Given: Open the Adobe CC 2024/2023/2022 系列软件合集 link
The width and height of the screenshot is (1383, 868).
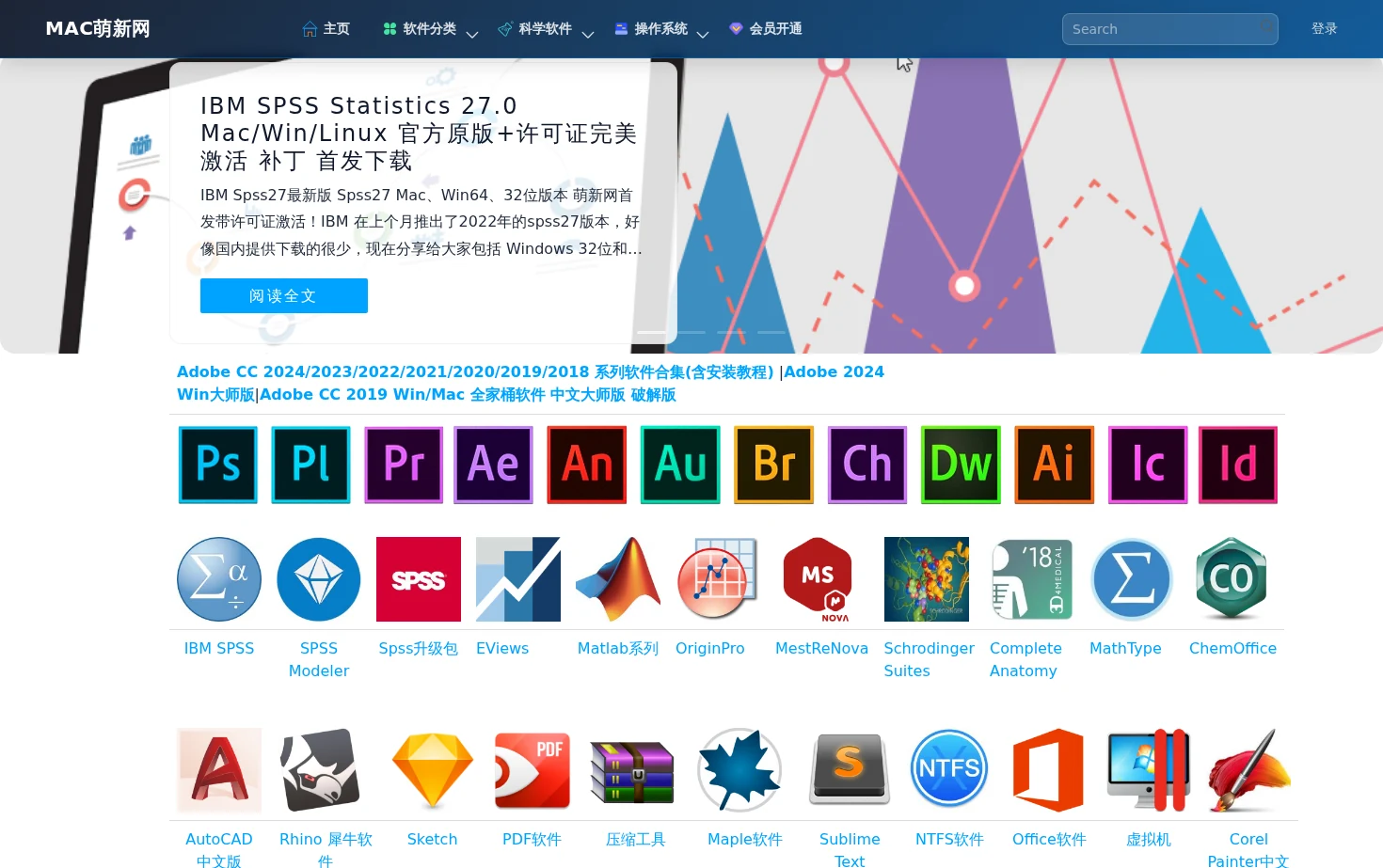Looking at the screenshot, I should click(475, 372).
